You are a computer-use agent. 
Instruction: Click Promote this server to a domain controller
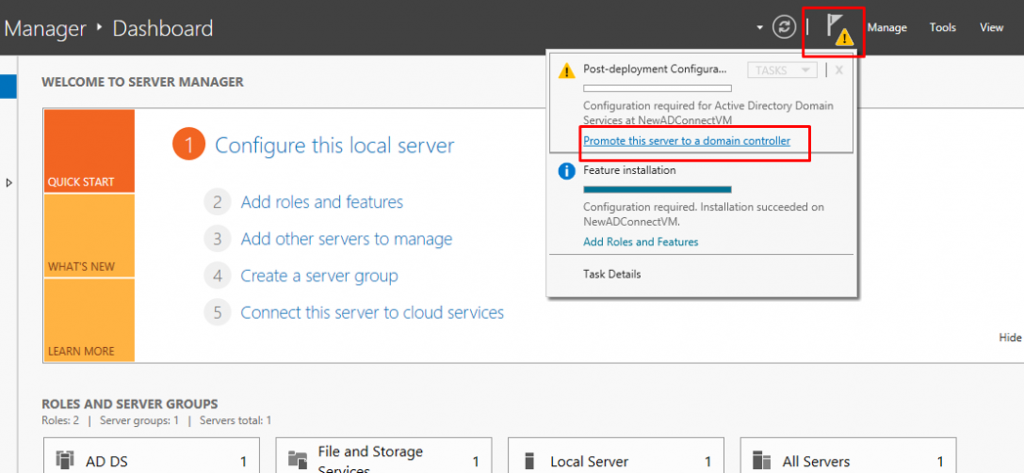686,141
